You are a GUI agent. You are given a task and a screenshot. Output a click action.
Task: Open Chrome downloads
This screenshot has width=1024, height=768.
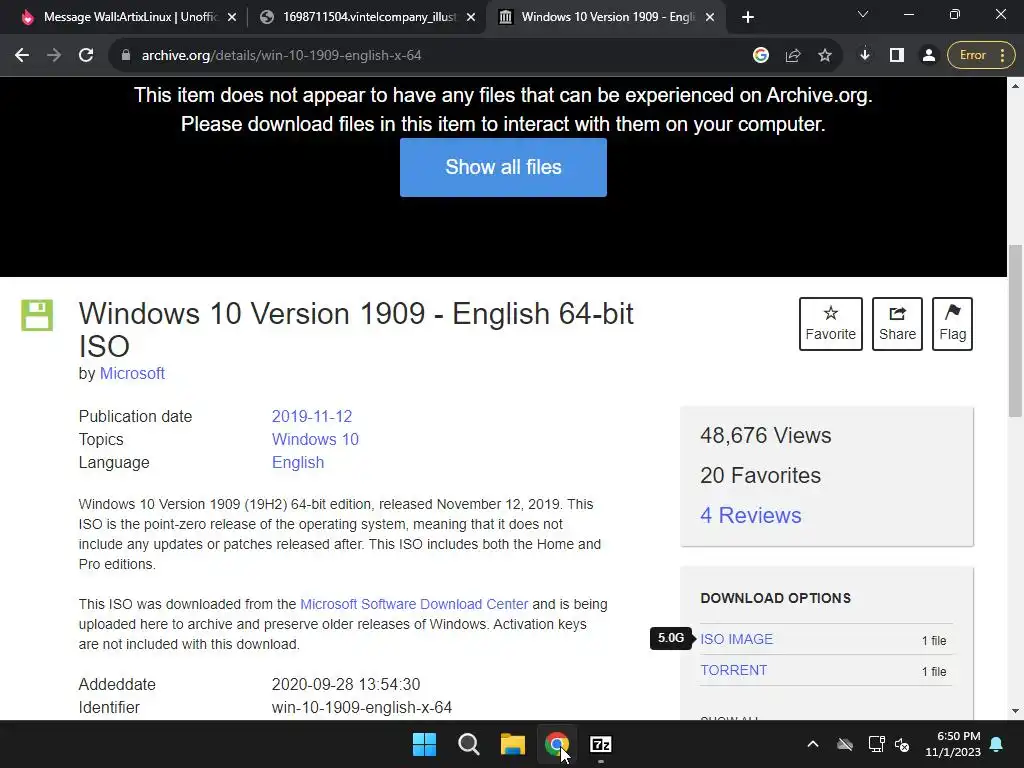pos(865,56)
